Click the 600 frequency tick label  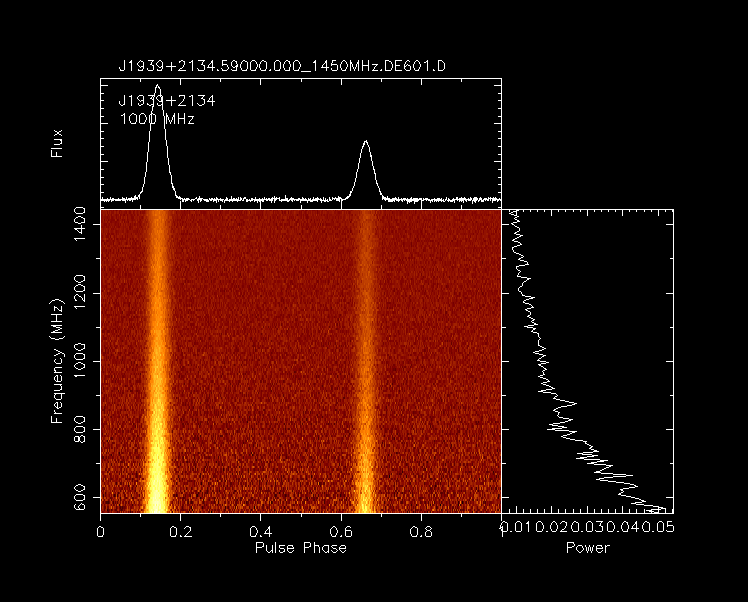point(79,497)
